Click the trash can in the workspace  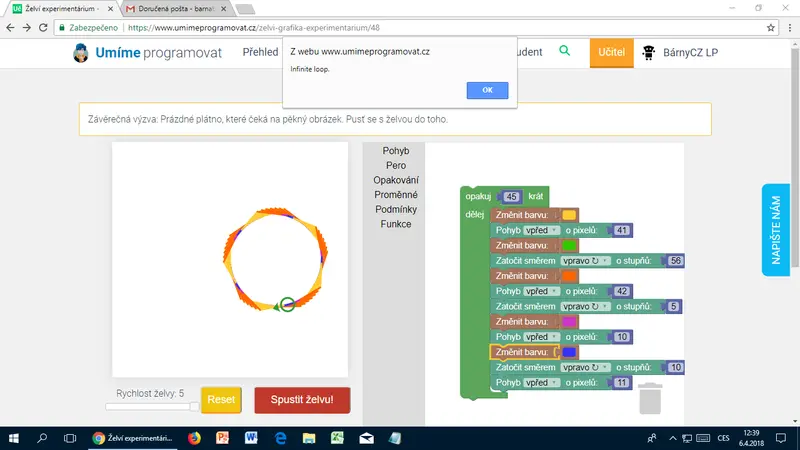pos(650,398)
